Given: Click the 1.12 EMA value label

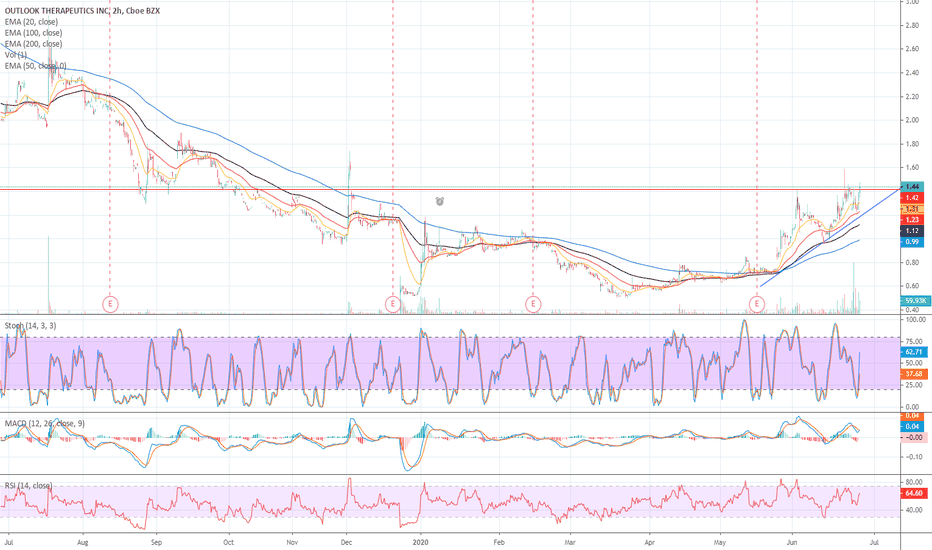Looking at the screenshot, I should (912, 231).
